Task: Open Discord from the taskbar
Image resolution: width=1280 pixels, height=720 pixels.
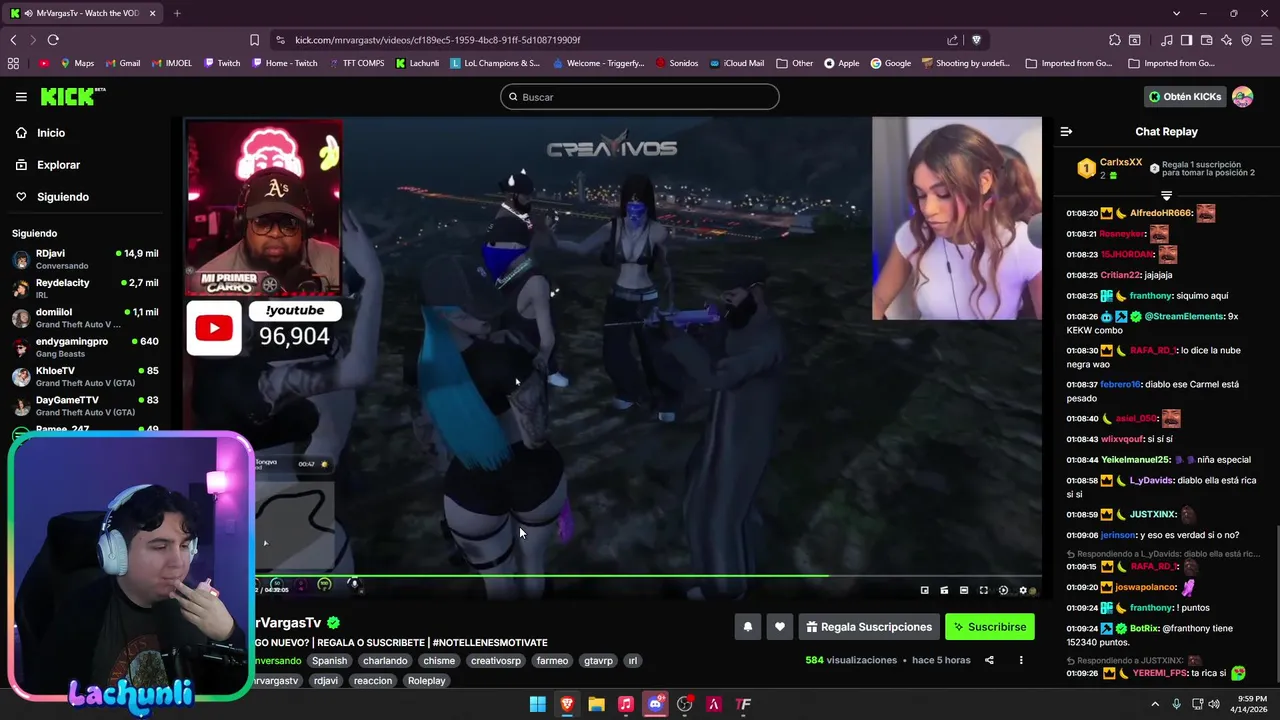Action: point(655,704)
